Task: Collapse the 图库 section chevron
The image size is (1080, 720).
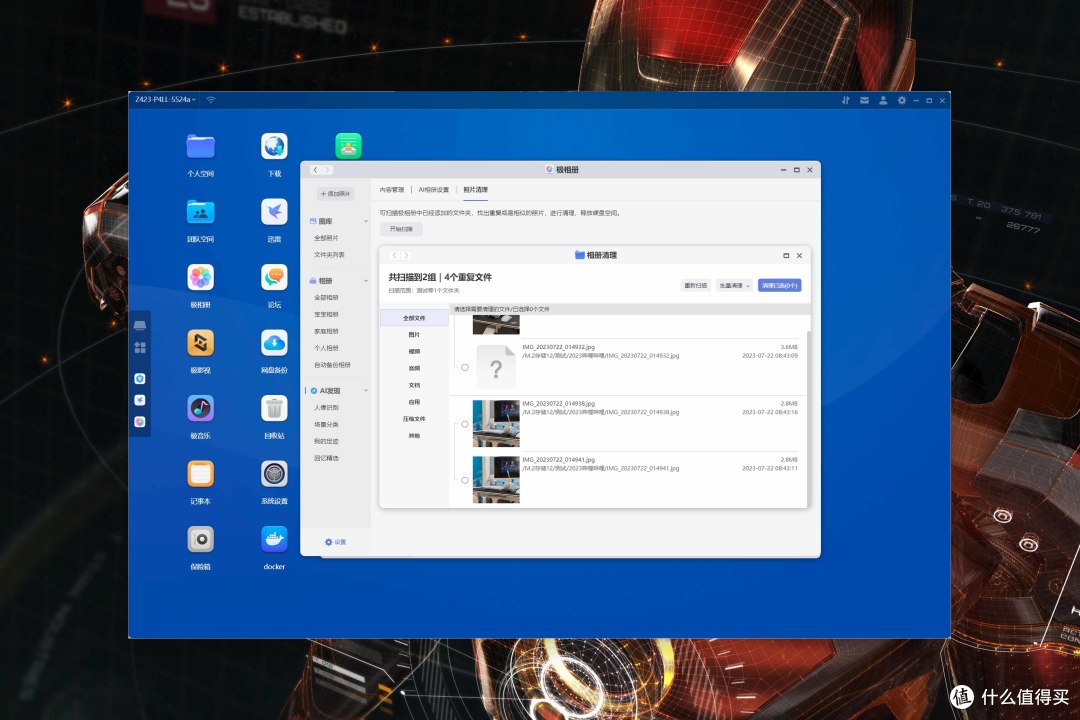Action: tap(366, 221)
